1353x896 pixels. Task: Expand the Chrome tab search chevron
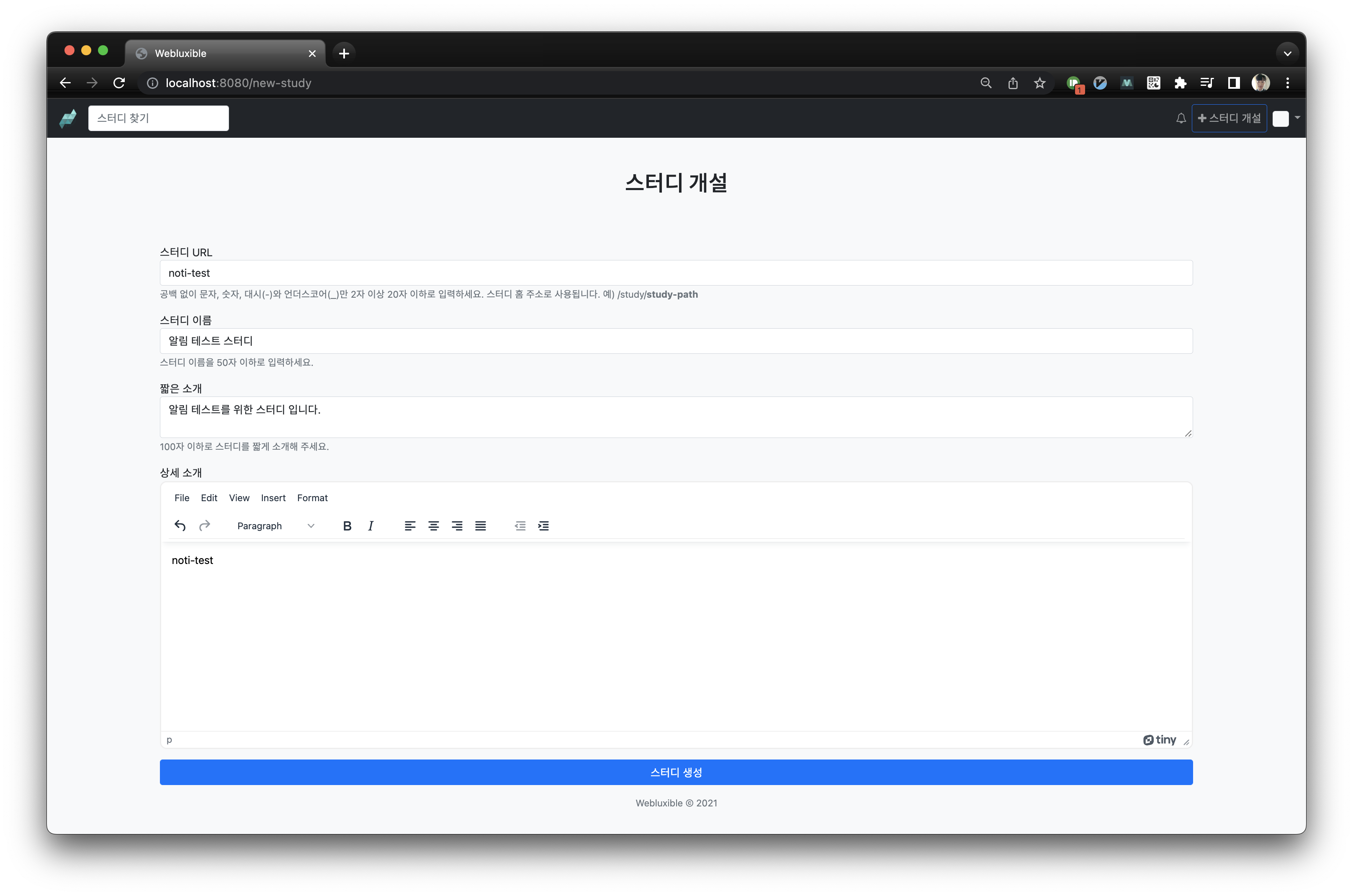tap(1287, 53)
